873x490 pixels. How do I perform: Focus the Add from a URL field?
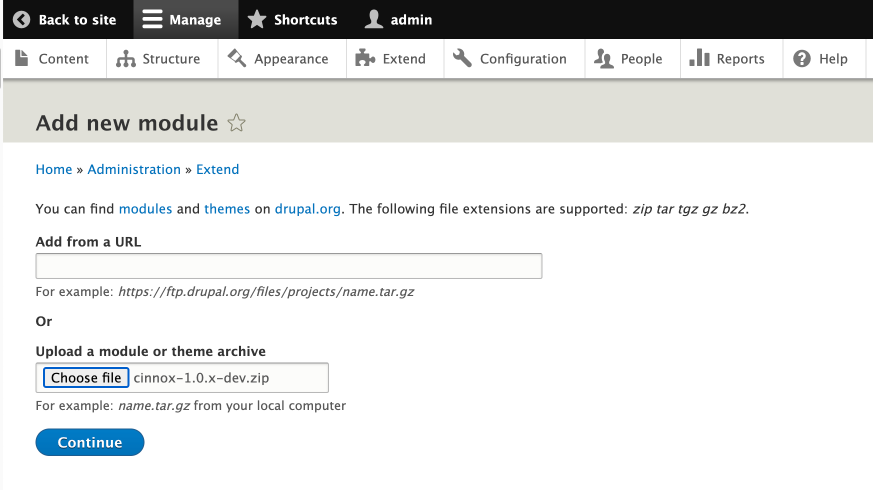point(289,266)
